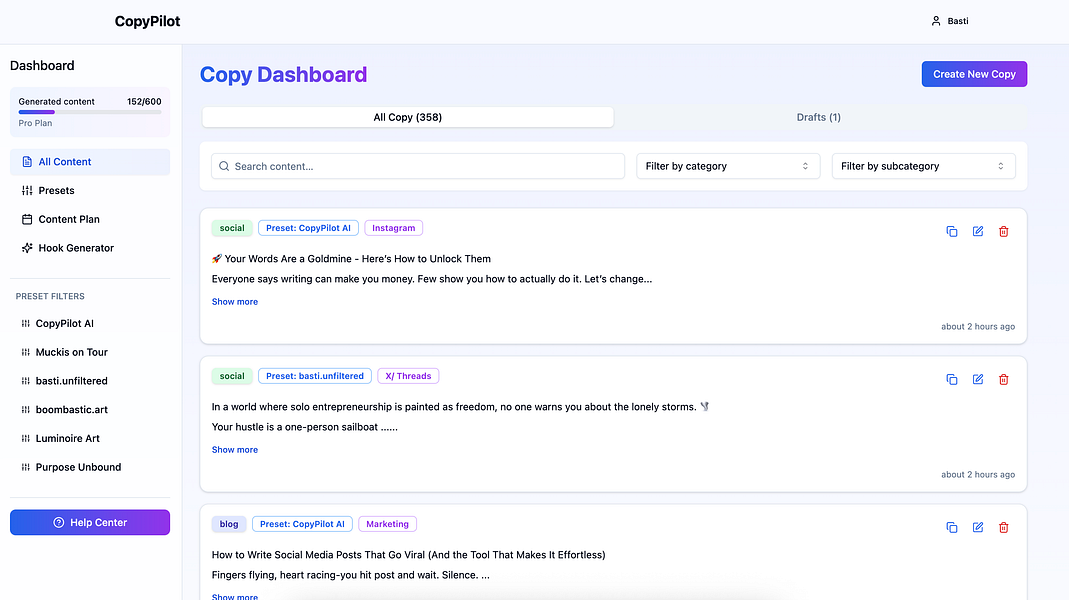Open the Filter by subcategory dropdown
Screen dimensions: 1069x600
(x=922, y=165)
